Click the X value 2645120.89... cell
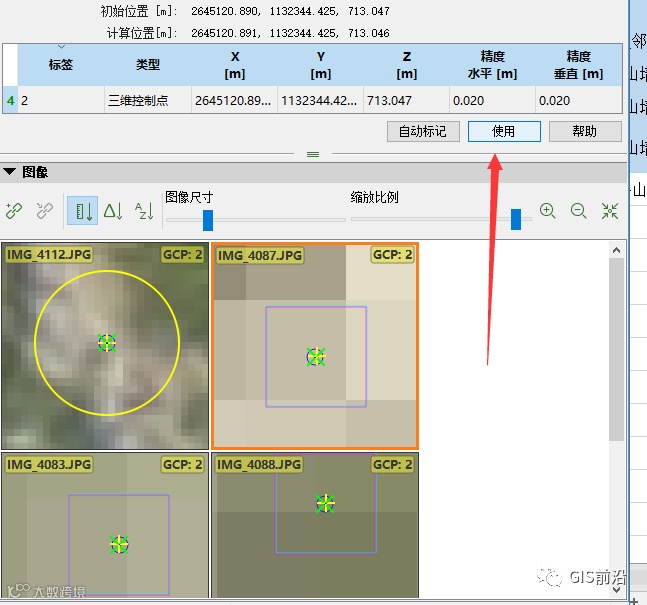647x605 pixels. 234,100
